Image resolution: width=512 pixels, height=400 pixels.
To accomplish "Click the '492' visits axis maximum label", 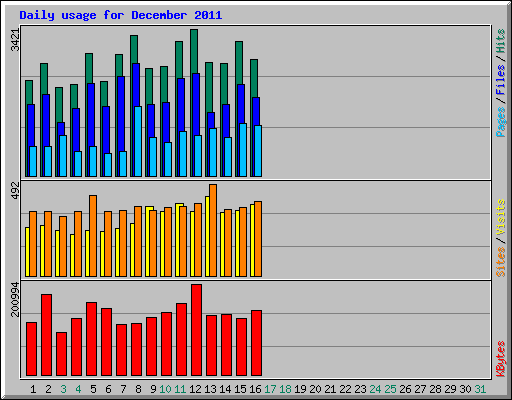I will coord(15,191).
